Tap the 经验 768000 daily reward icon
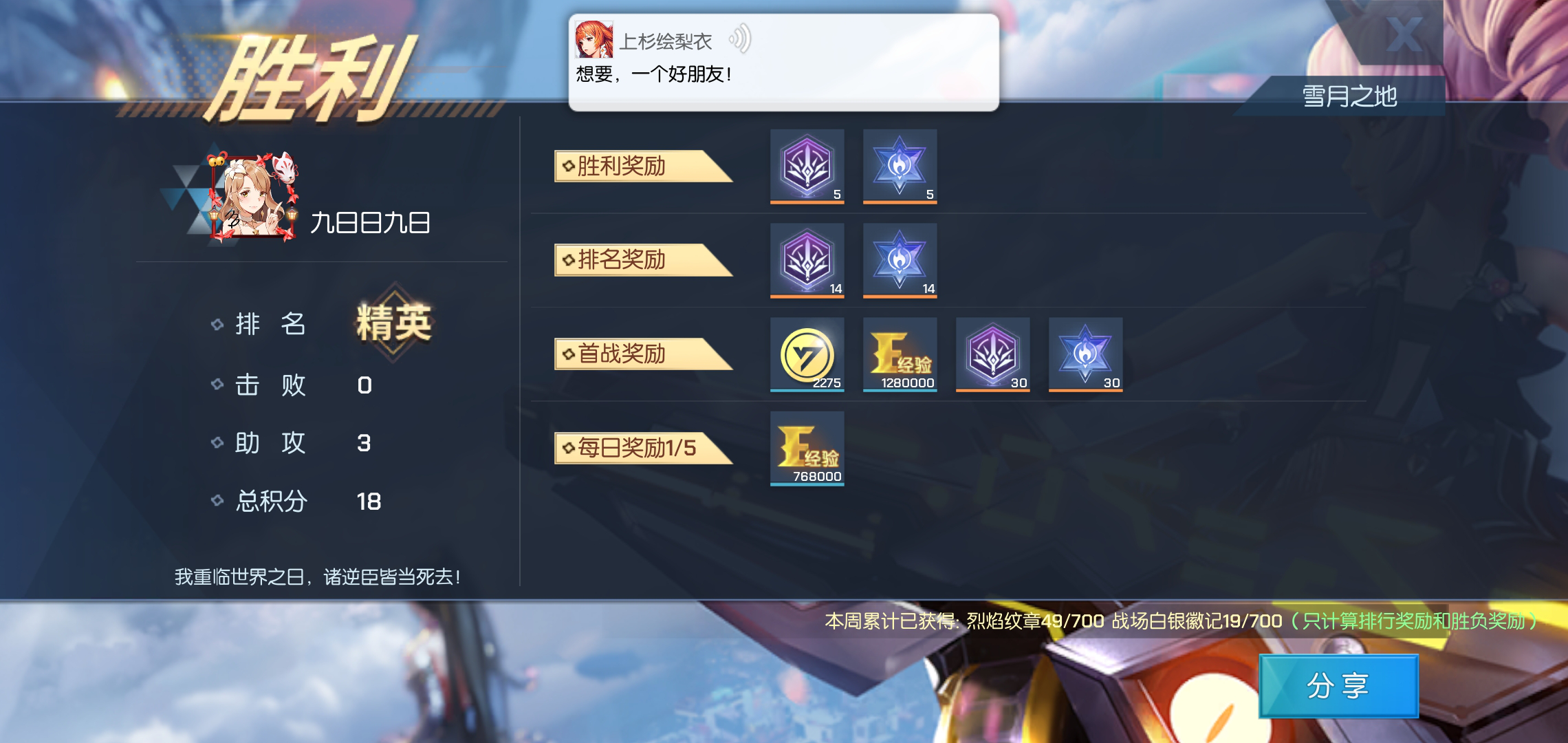Image resolution: width=1568 pixels, height=743 pixels. pyautogui.click(x=807, y=448)
